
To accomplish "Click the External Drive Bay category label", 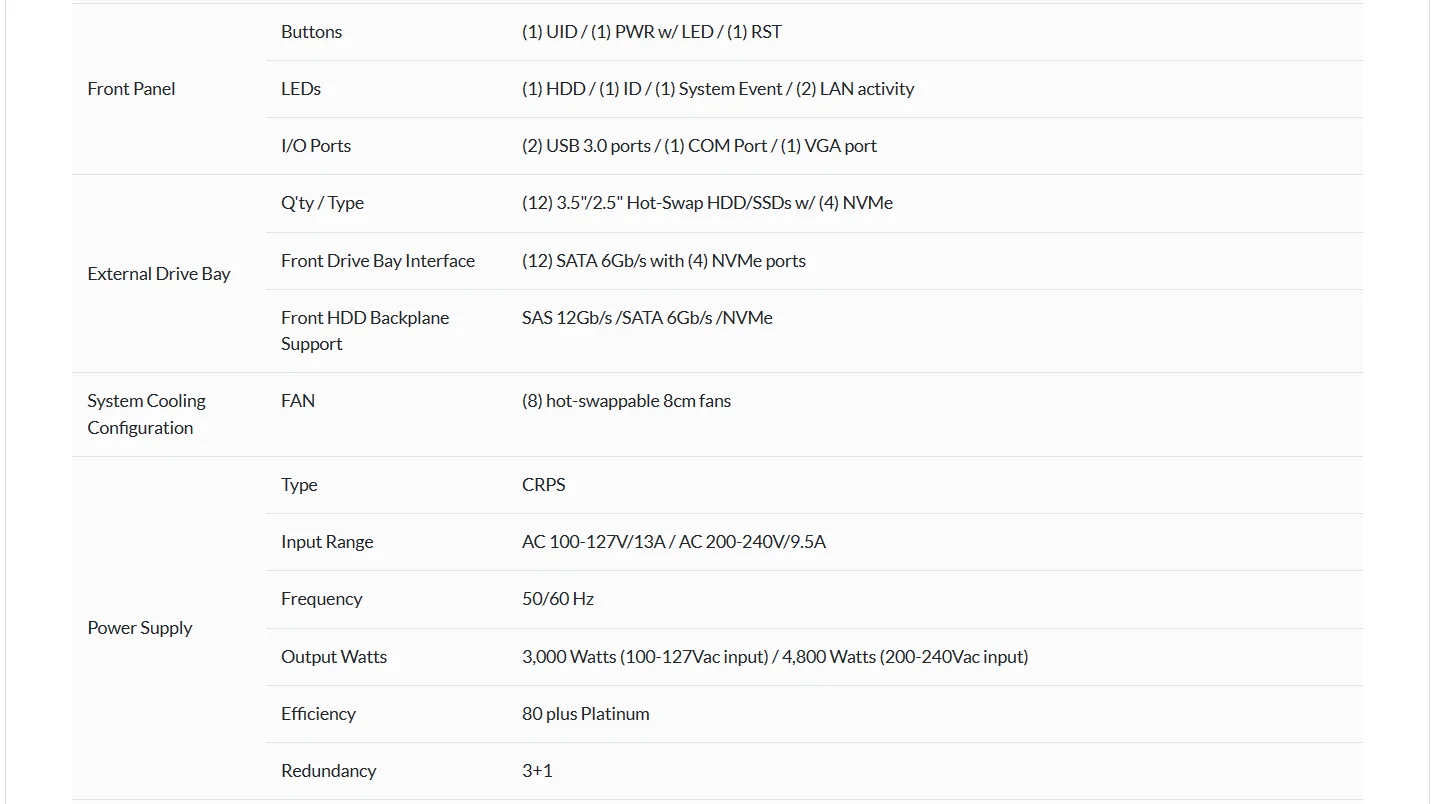I will [159, 274].
